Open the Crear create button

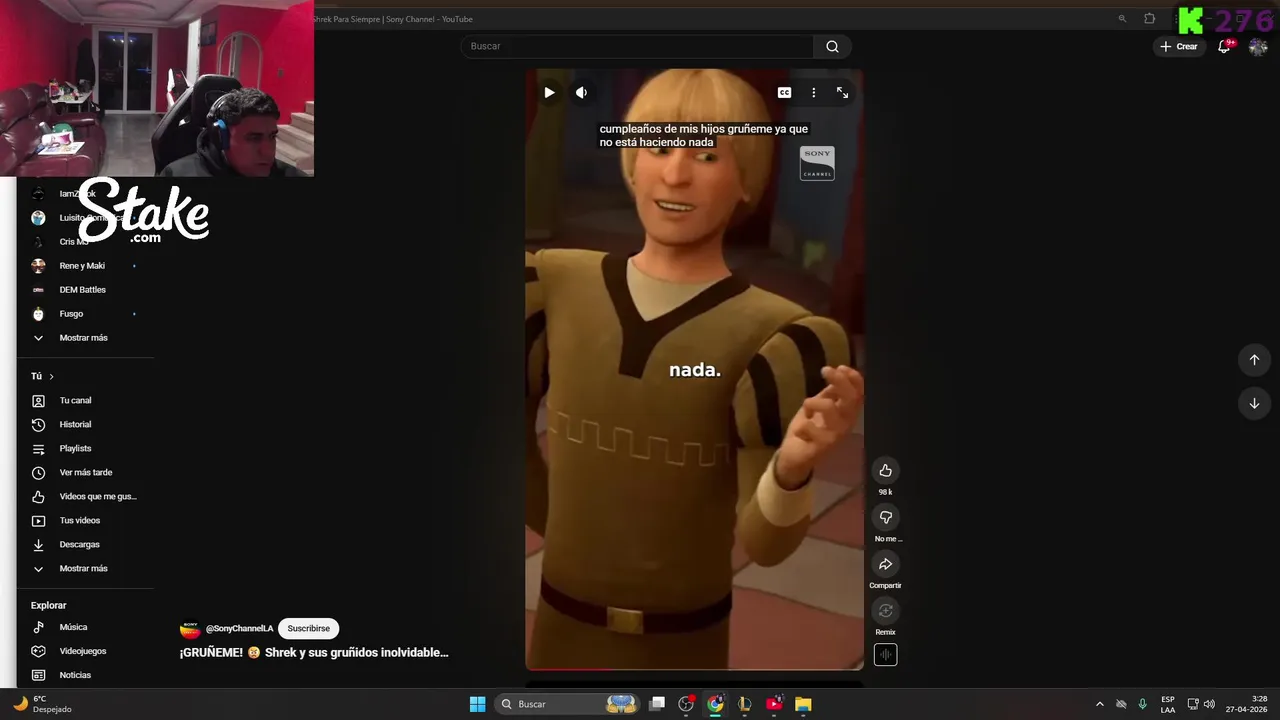pos(1179,46)
